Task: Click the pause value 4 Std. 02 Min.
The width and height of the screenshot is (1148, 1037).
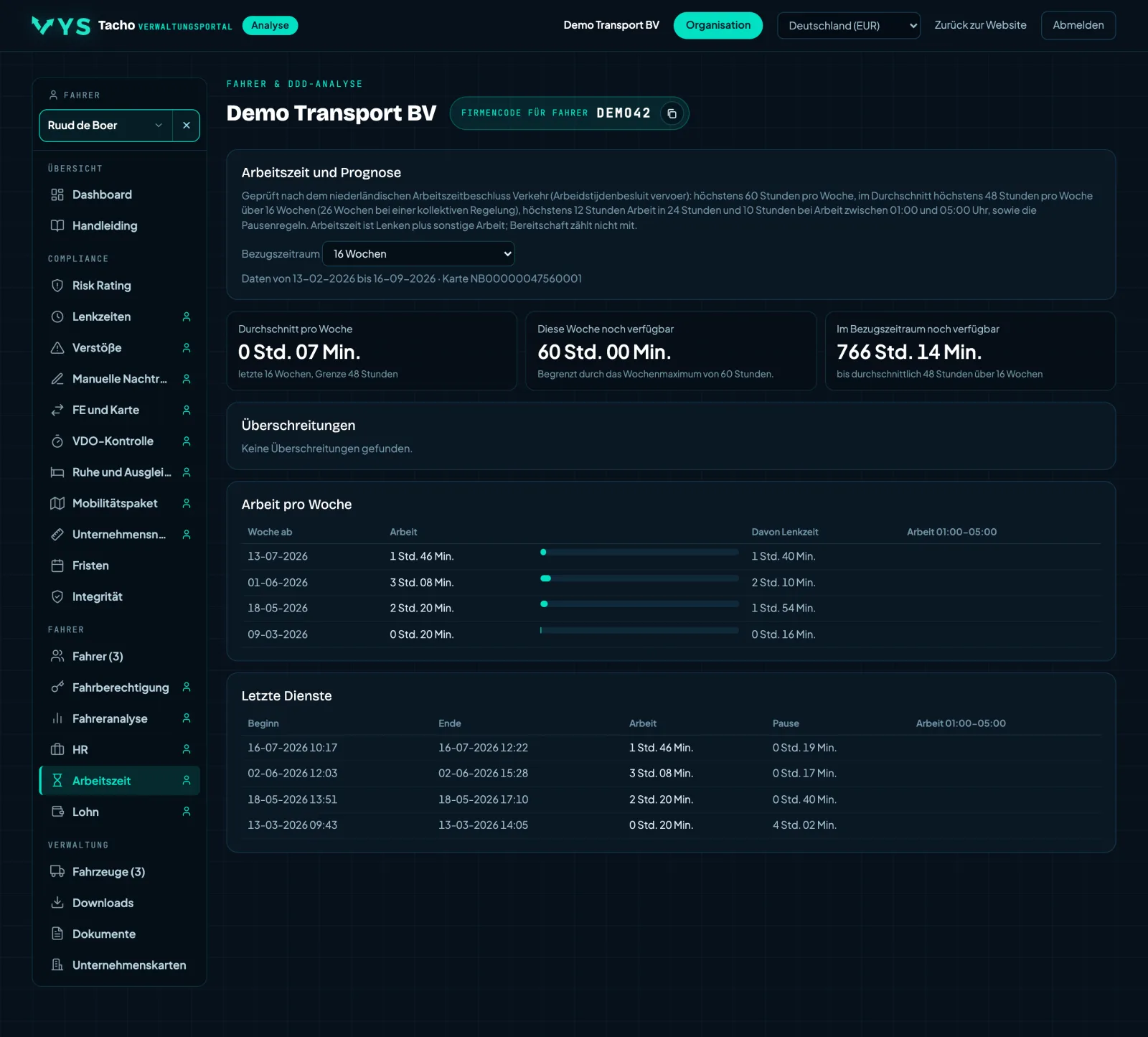Action: [x=804, y=825]
